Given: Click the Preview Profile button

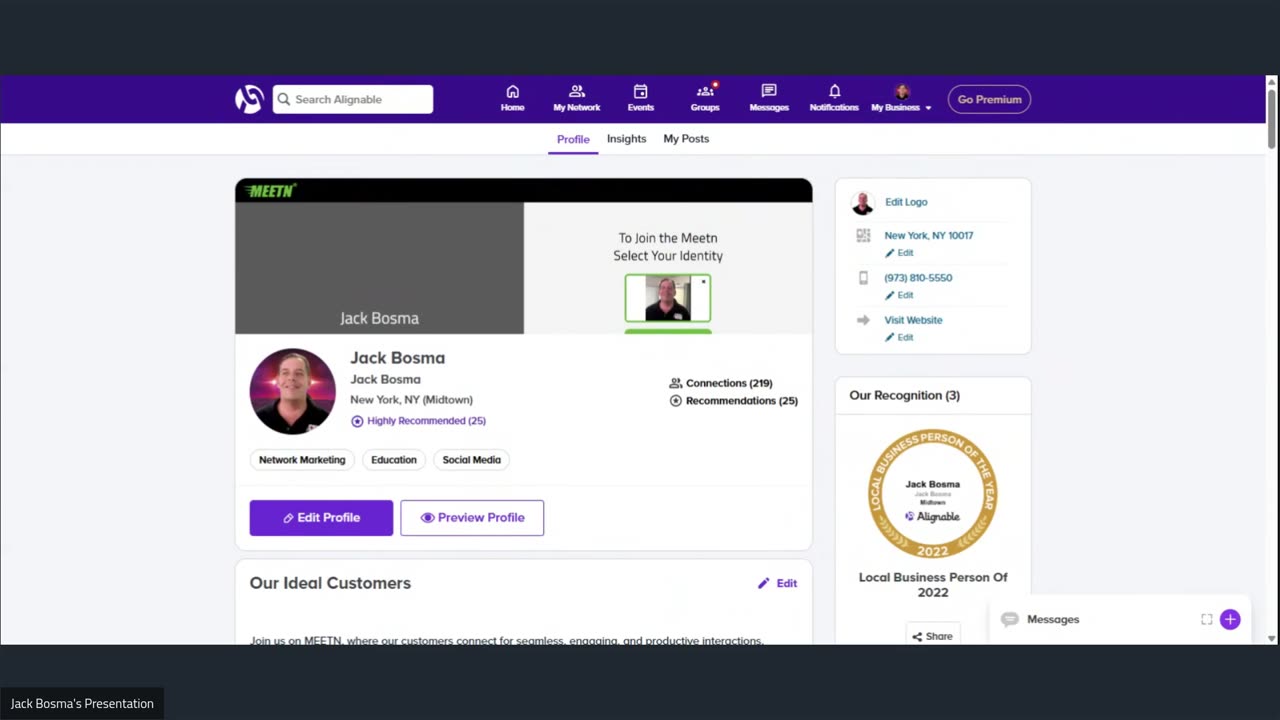Looking at the screenshot, I should tap(472, 518).
